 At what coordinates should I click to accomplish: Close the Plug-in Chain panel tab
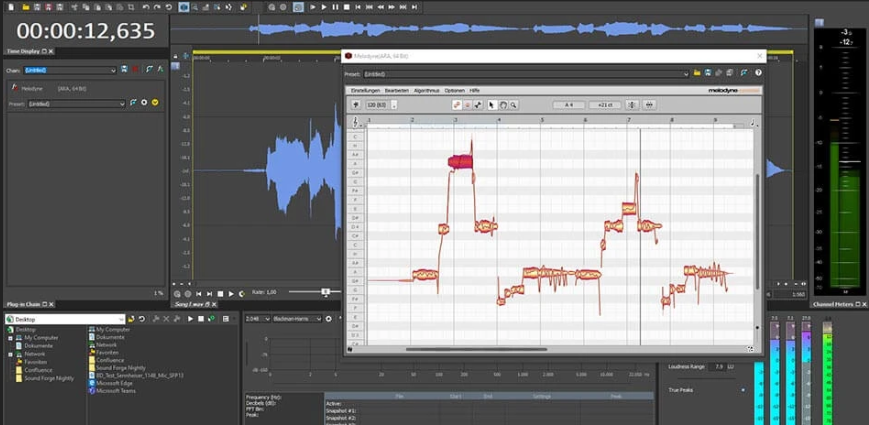51,304
